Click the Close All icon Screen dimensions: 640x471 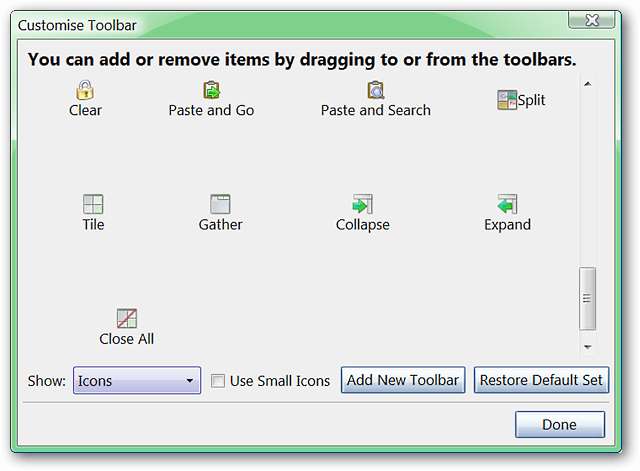(x=126, y=318)
